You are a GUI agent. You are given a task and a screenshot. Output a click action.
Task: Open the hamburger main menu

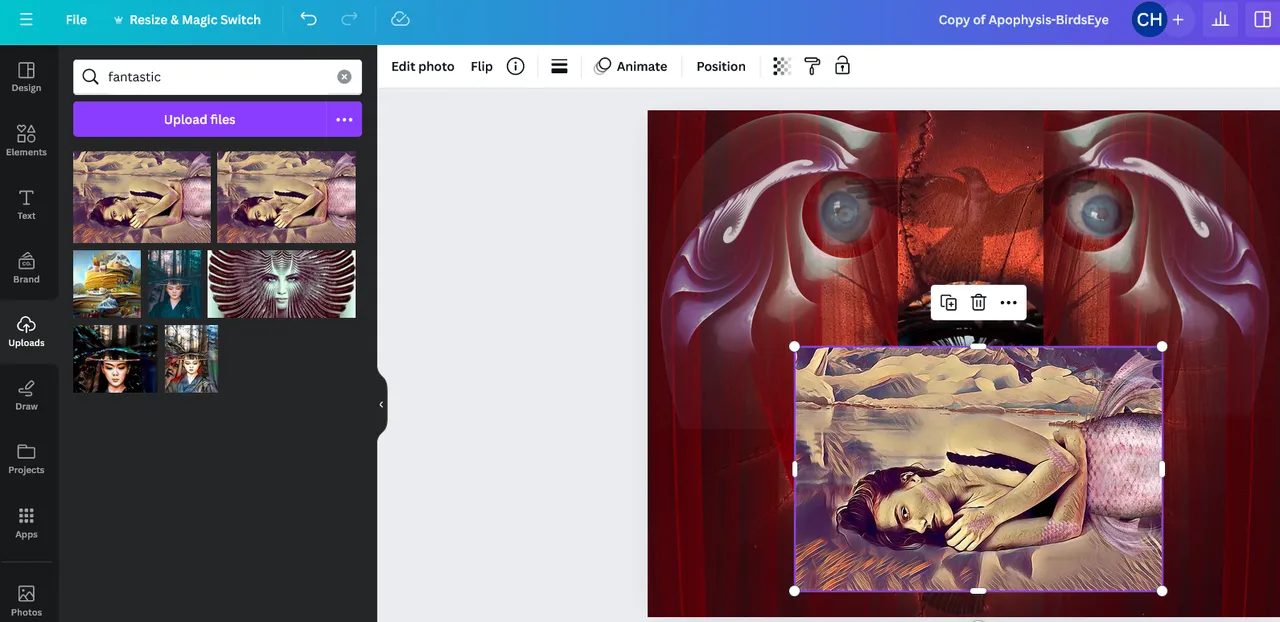click(26, 20)
